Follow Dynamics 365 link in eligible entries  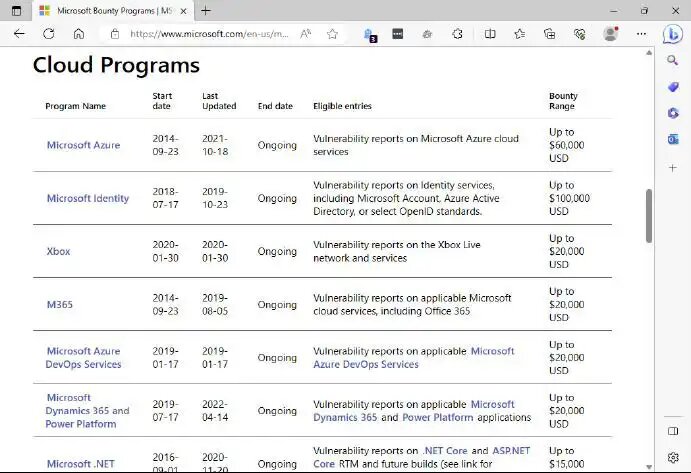pyautogui.click(x=345, y=417)
